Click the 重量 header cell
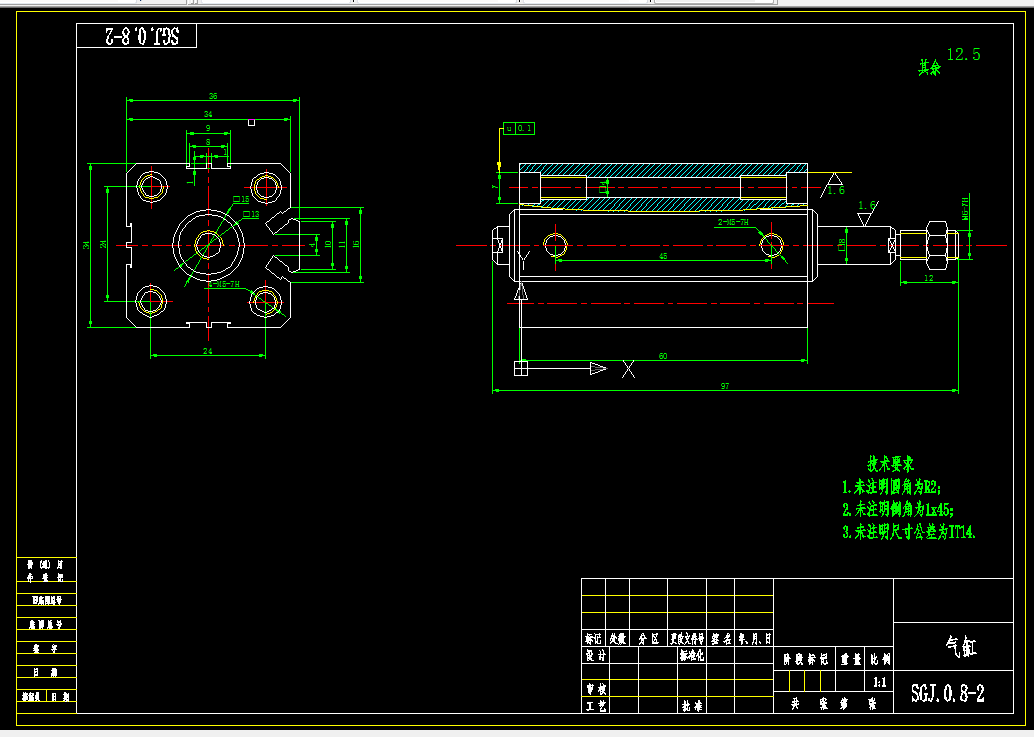Viewport: 1034px width, 737px height. click(x=850, y=659)
